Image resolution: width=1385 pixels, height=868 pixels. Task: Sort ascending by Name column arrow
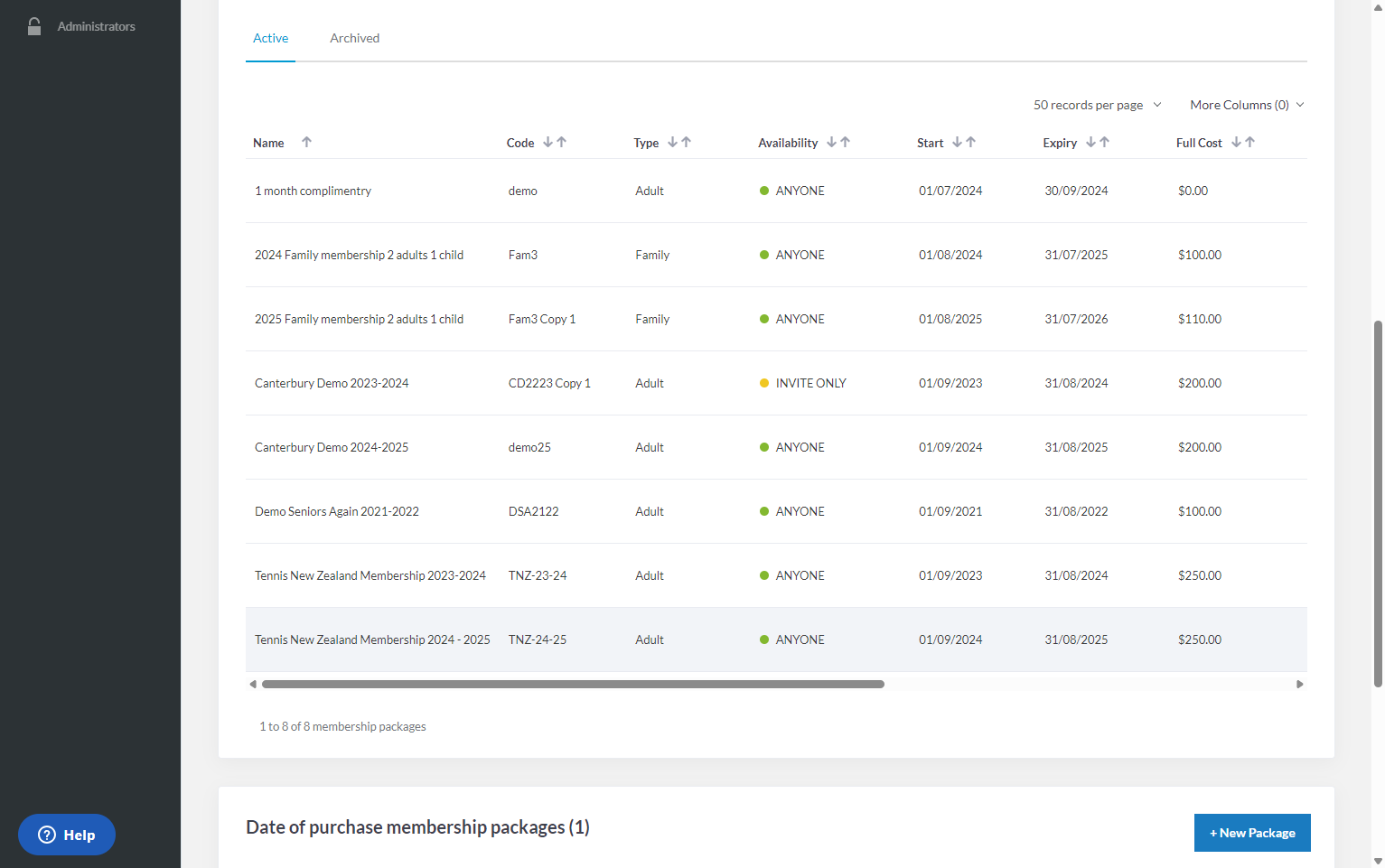pos(306,142)
